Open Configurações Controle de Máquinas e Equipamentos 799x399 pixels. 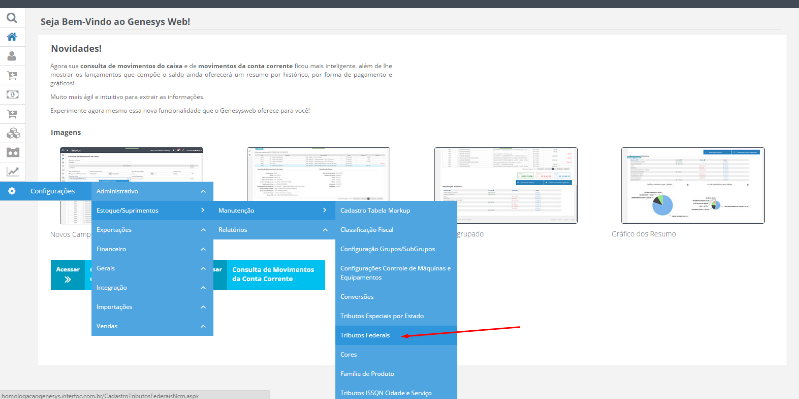tap(396, 273)
